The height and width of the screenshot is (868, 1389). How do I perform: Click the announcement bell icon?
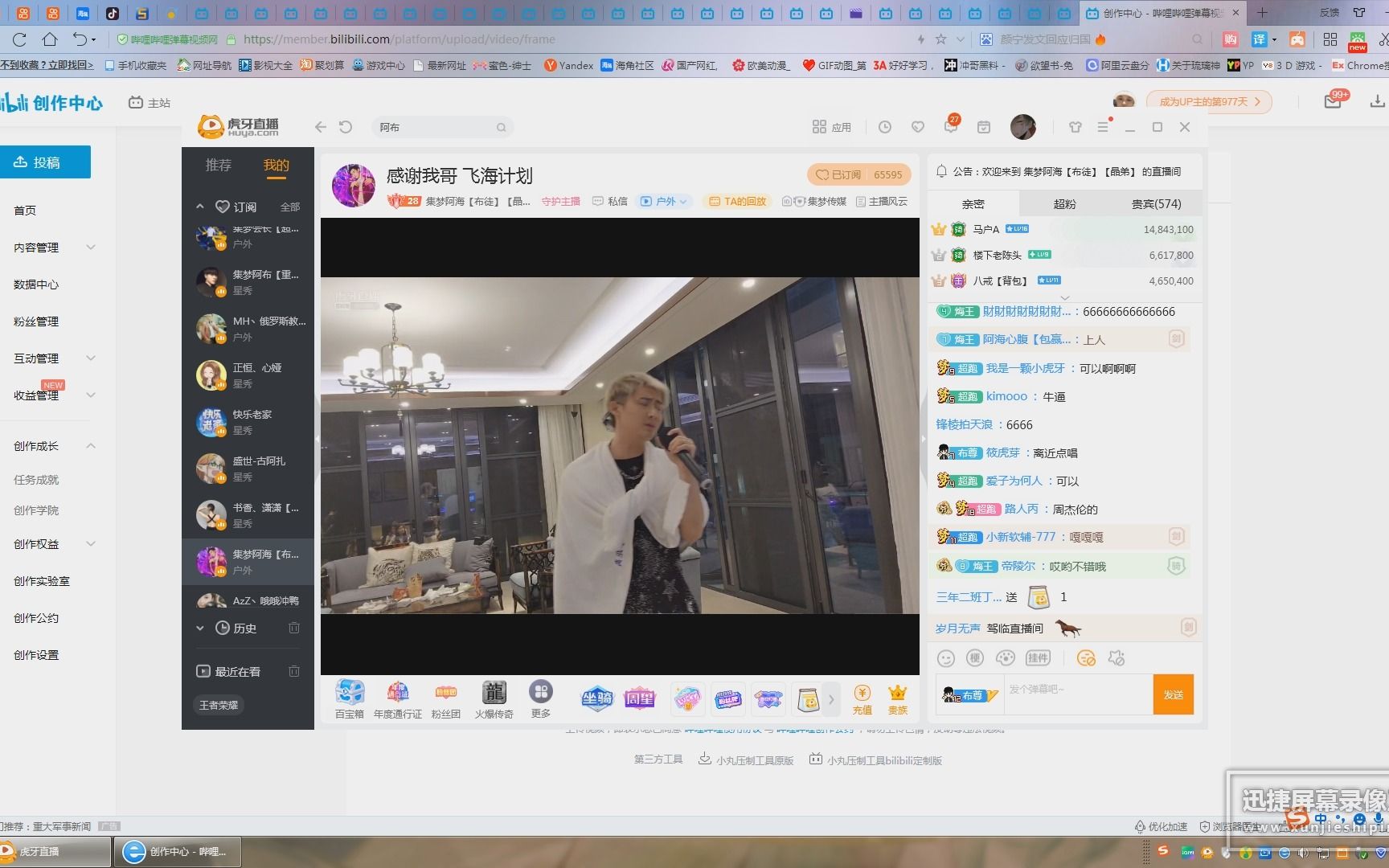pyautogui.click(x=941, y=171)
